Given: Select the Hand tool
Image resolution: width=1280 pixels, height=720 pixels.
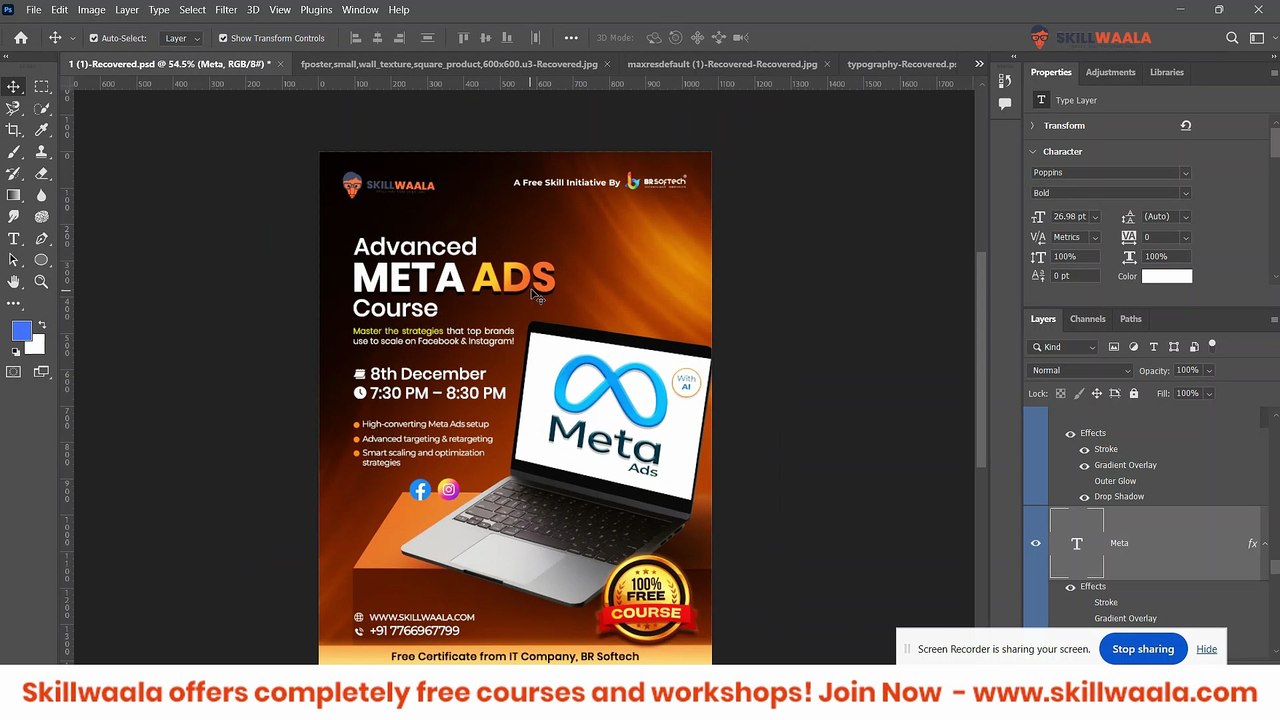Looking at the screenshot, I should tap(14, 282).
